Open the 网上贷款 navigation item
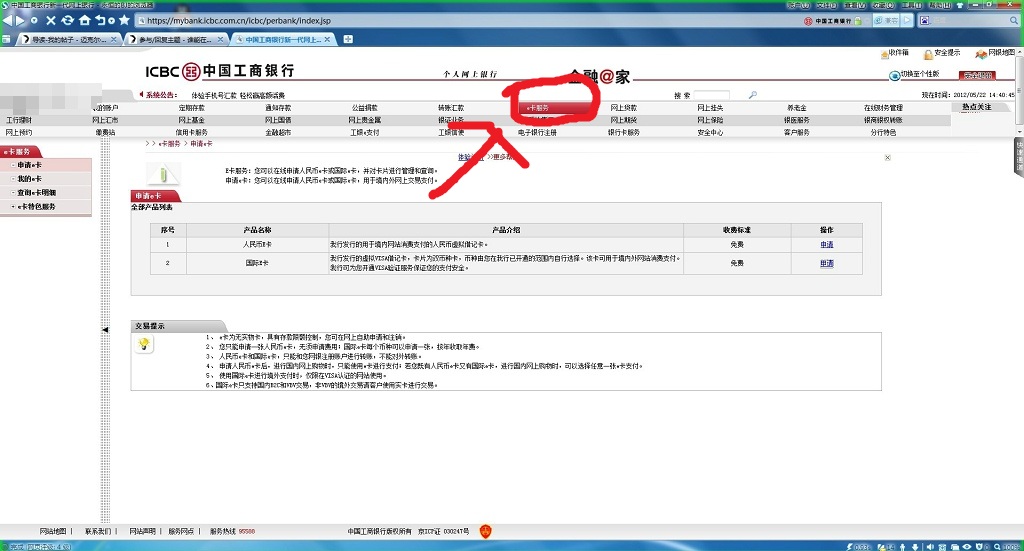 (624, 108)
